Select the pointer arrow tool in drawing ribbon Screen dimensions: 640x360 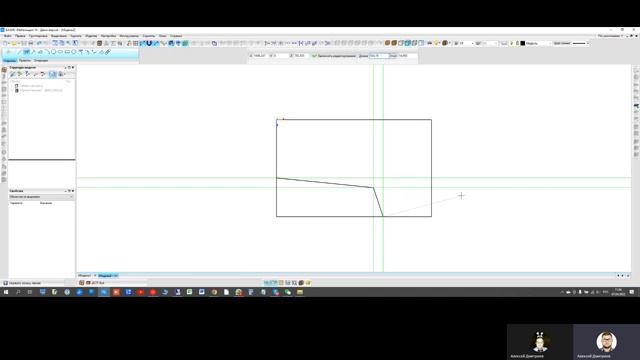pyautogui.click(x=9, y=52)
